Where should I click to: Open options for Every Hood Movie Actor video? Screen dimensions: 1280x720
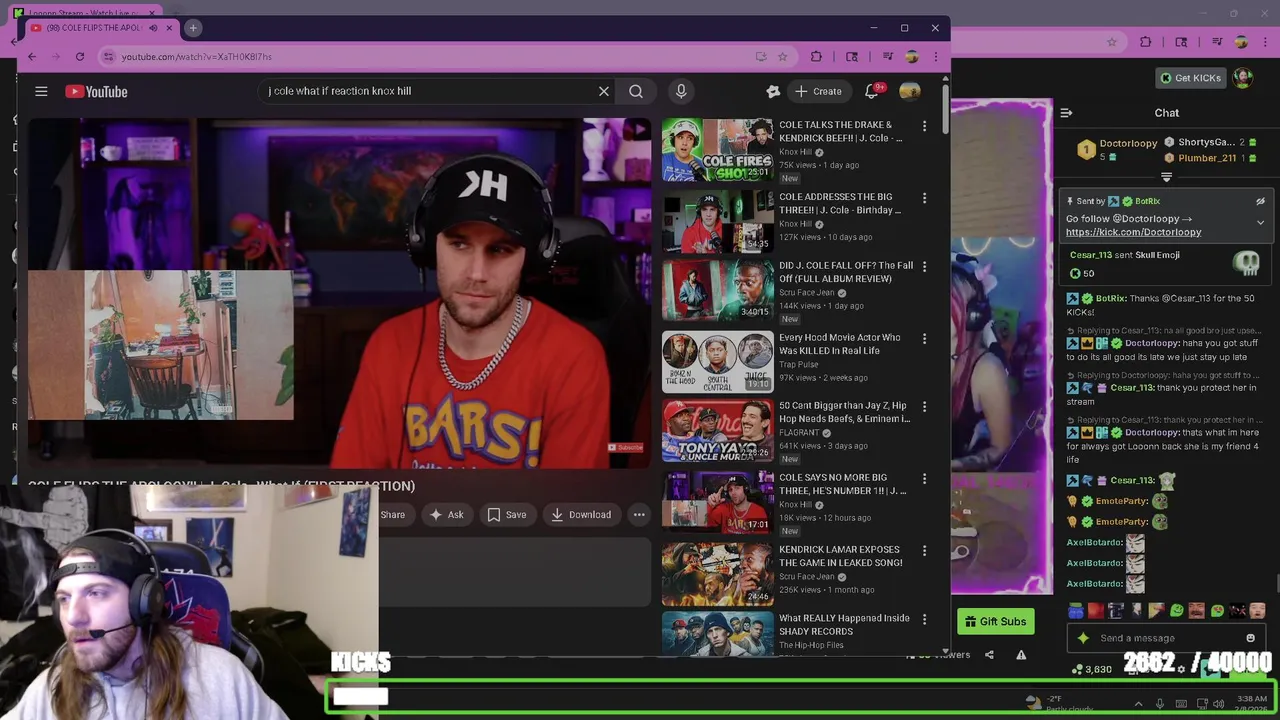click(x=924, y=339)
